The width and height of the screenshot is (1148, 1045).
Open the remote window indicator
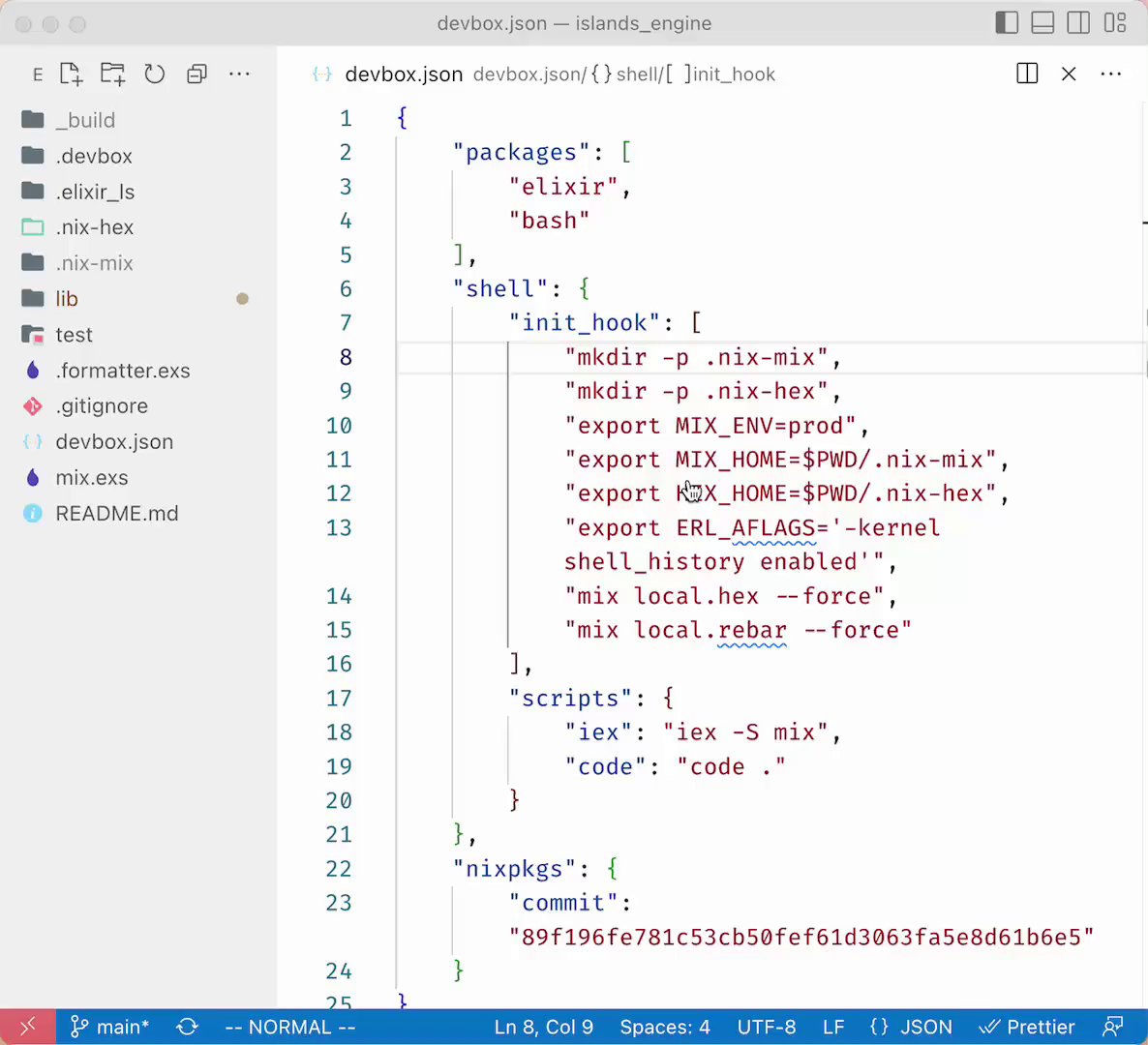click(x=28, y=1027)
